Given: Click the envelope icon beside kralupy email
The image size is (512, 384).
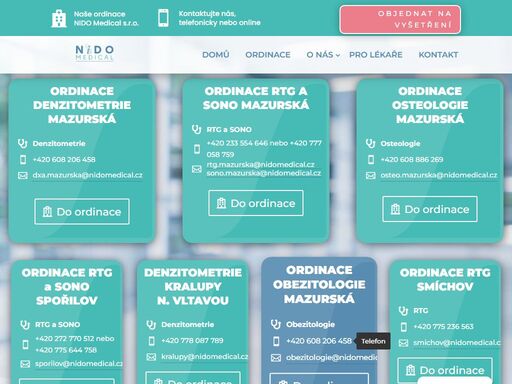Looking at the screenshot, I should click(x=151, y=357).
